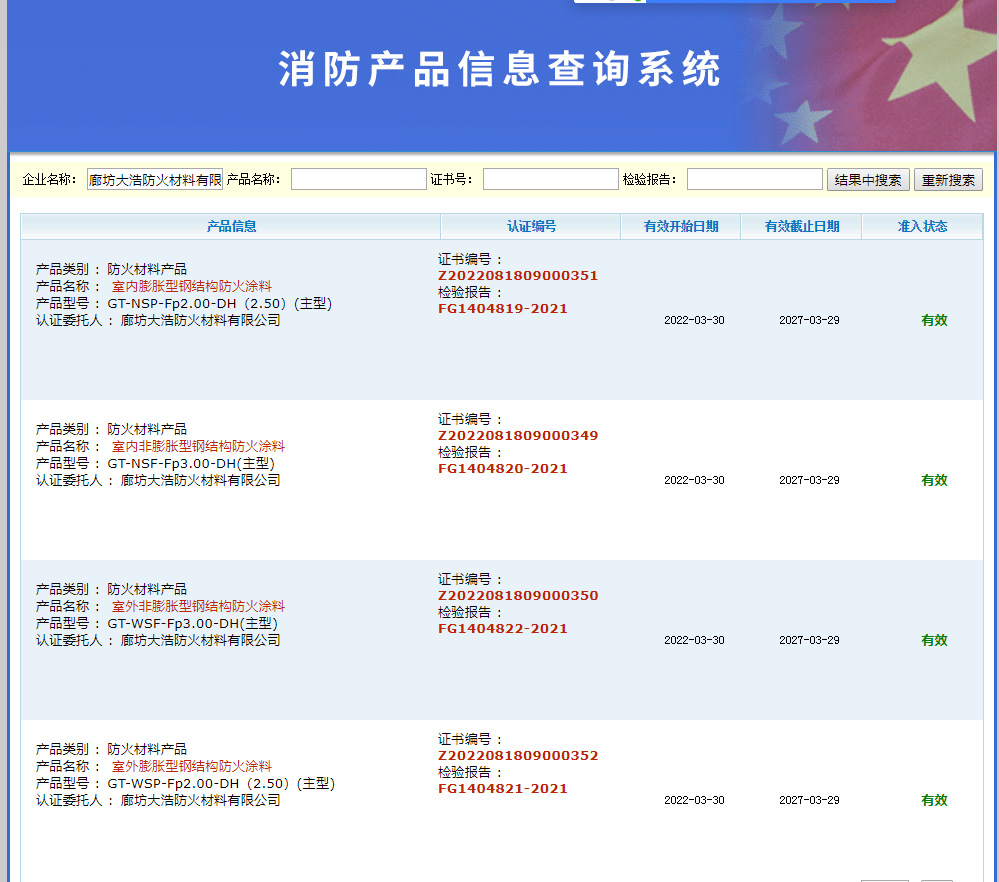Image resolution: width=999 pixels, height=882 pixels.
Task: Click the 结果中搜索 button
Action: [868, 180]
